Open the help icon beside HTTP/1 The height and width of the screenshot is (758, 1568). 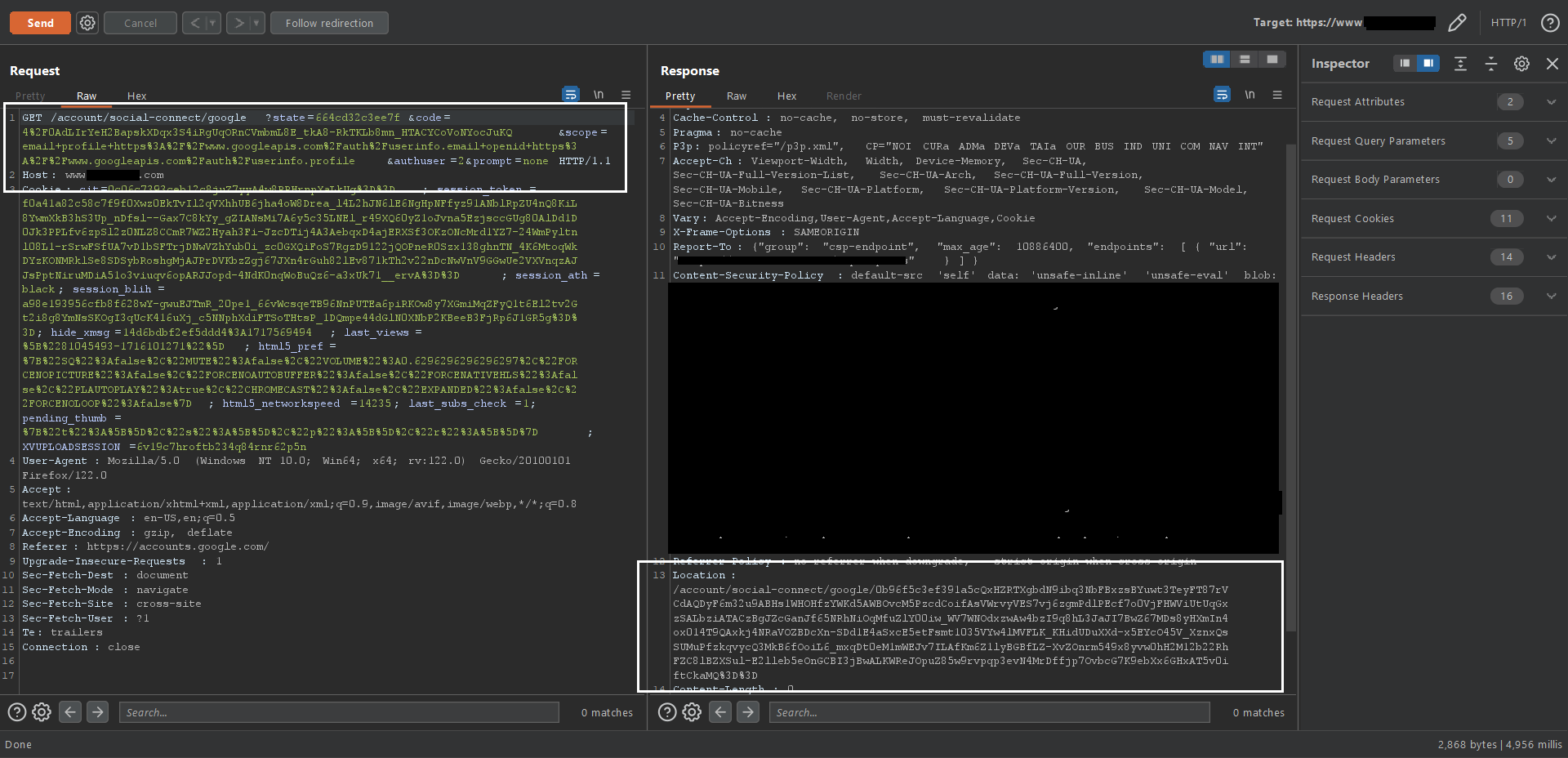click(1550, 23)
